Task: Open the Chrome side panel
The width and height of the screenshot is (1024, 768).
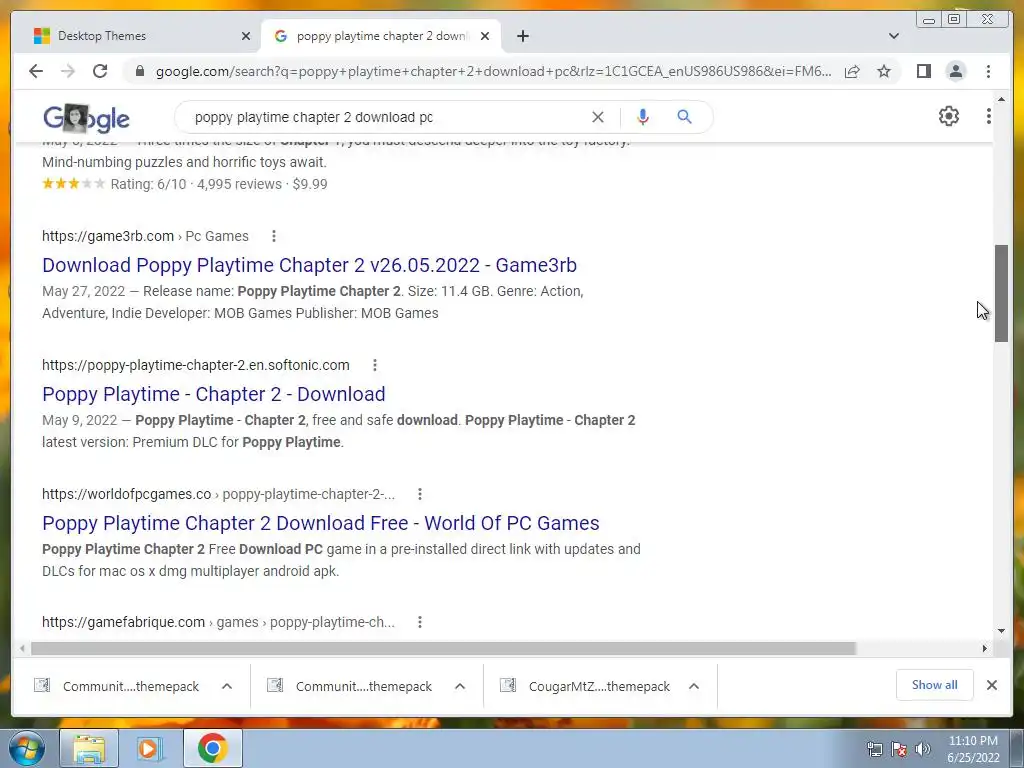Action: click(x=923, y=71)
